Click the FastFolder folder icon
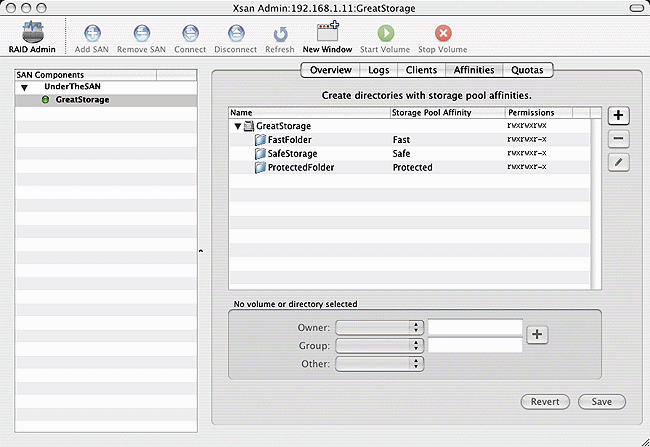This screenshot has width=650, height=447. 260,140
